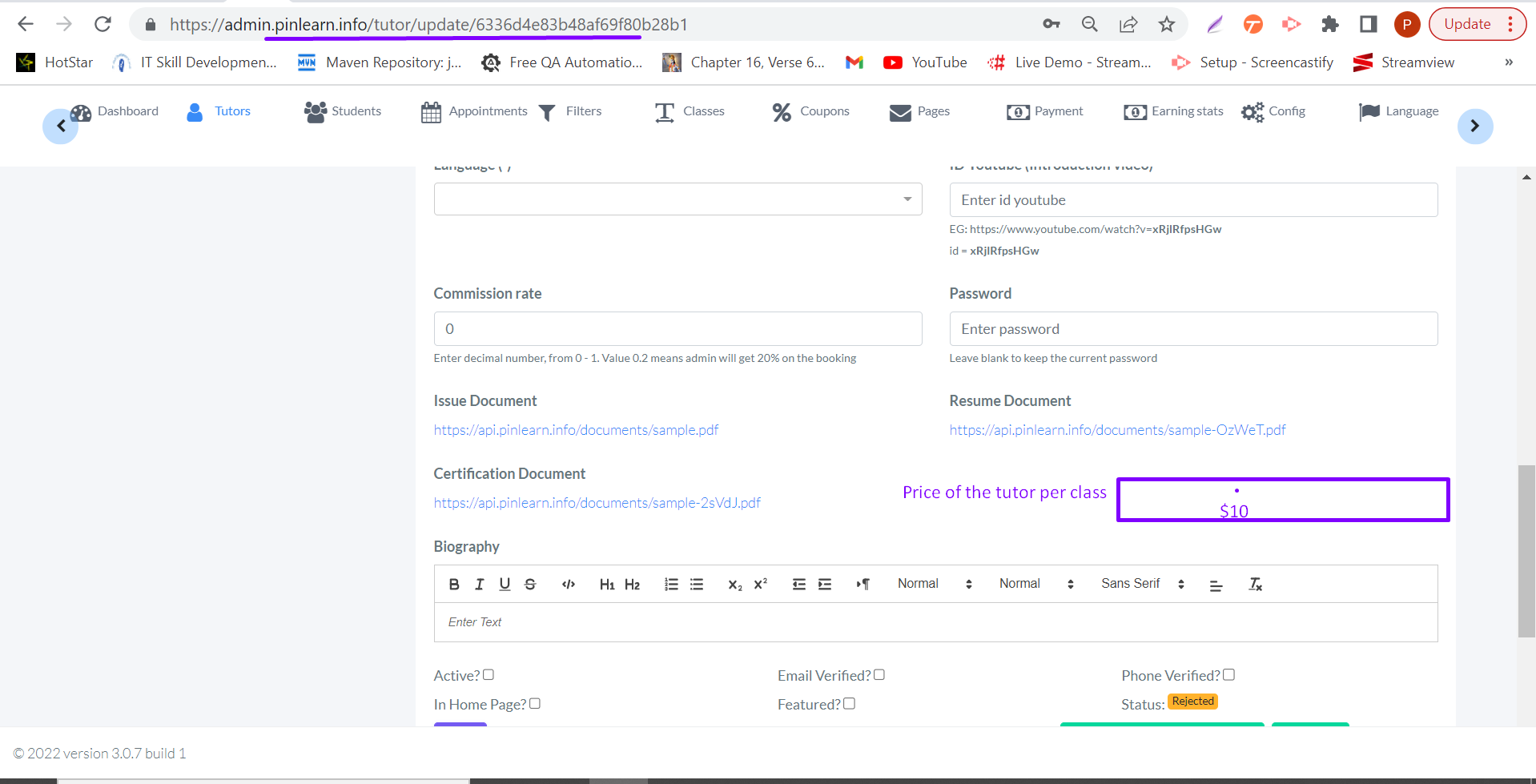
Task: Toggle bold in Biography editor
Action: [x=454, y=585]
